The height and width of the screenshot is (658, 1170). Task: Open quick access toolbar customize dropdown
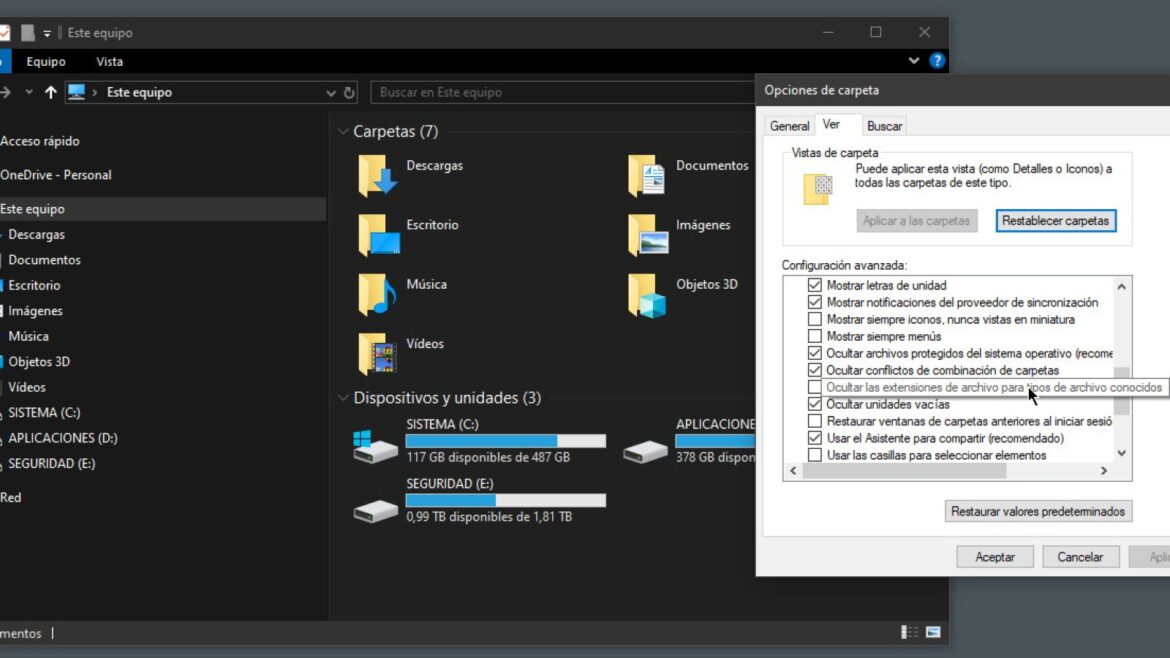[47, 33]
